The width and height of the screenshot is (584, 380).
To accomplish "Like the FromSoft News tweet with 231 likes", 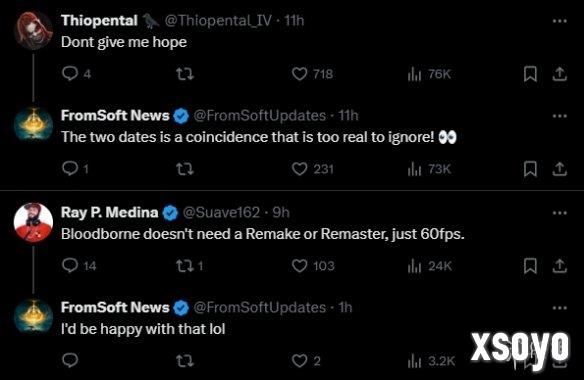I will [299, 169].
